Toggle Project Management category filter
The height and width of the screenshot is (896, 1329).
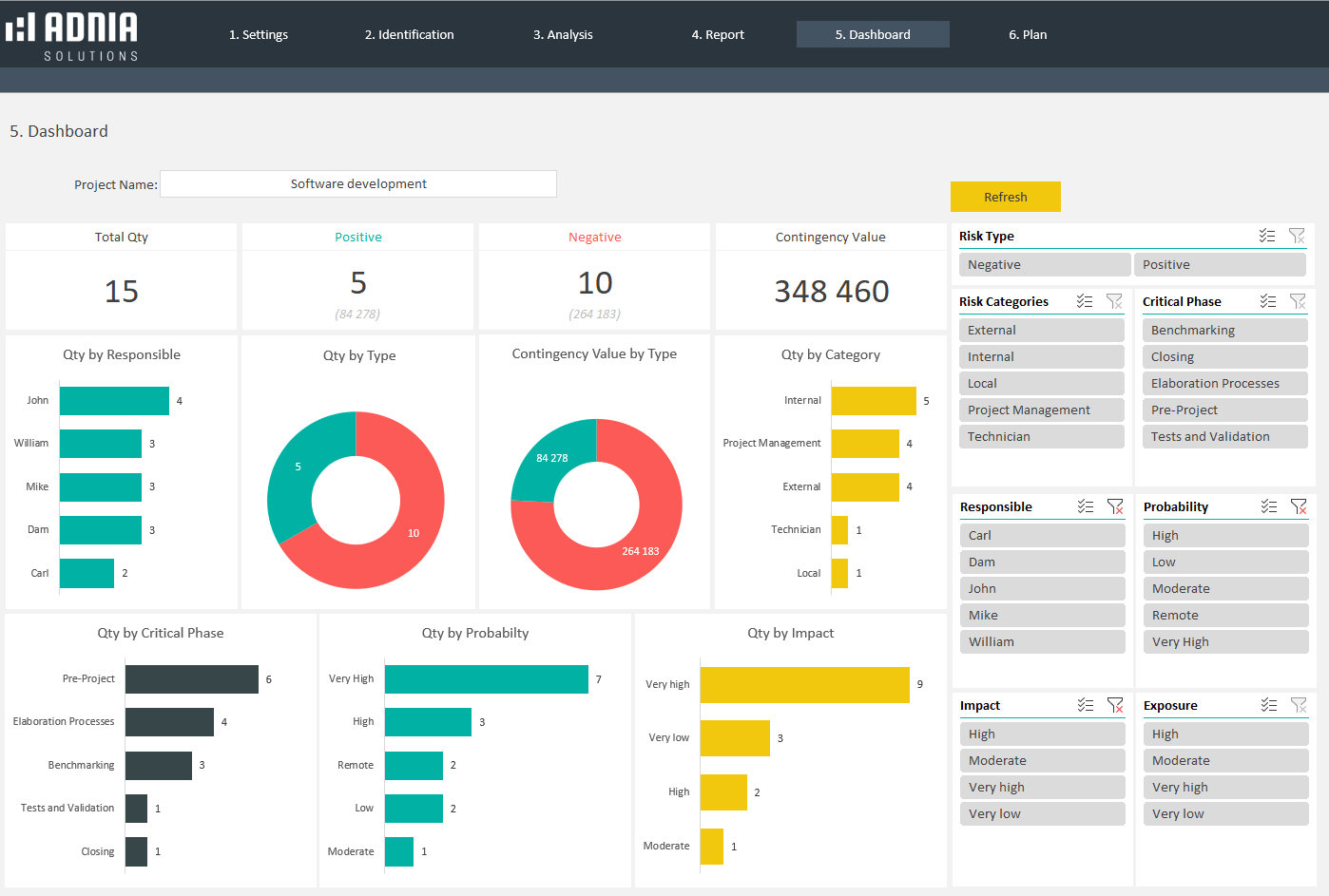(1041, 410)
